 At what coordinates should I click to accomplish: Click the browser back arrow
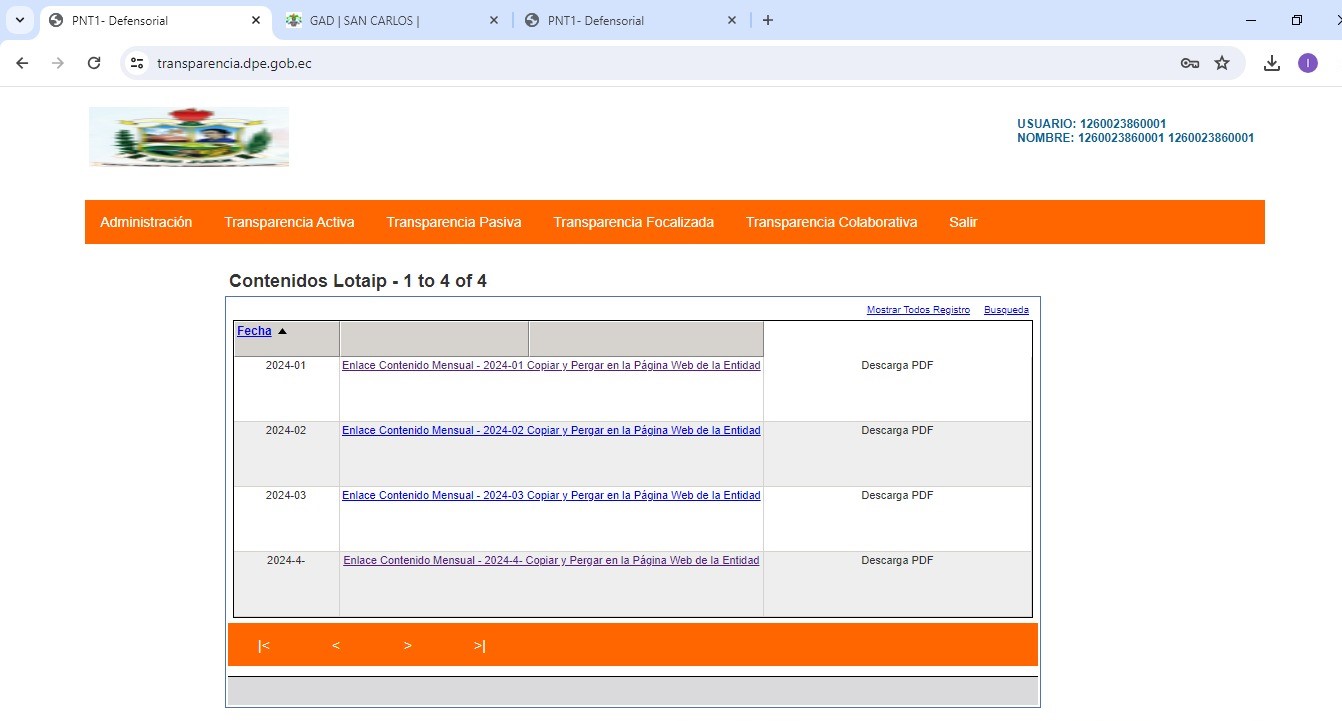click(22, 63)
